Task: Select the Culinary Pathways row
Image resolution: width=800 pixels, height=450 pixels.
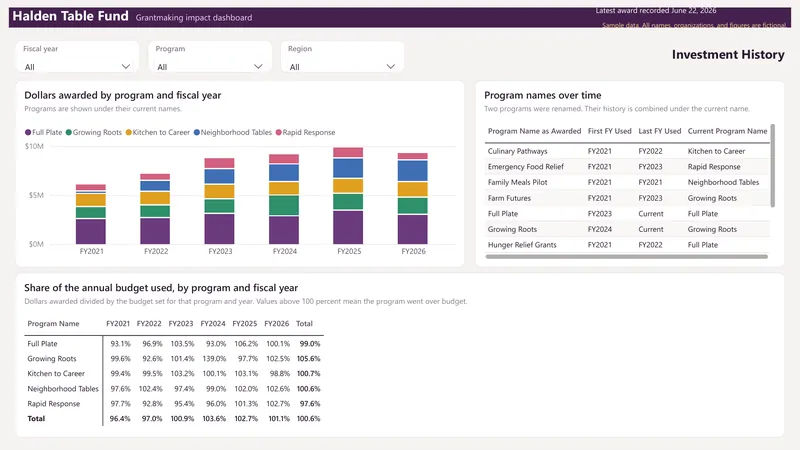Action: 627,151
